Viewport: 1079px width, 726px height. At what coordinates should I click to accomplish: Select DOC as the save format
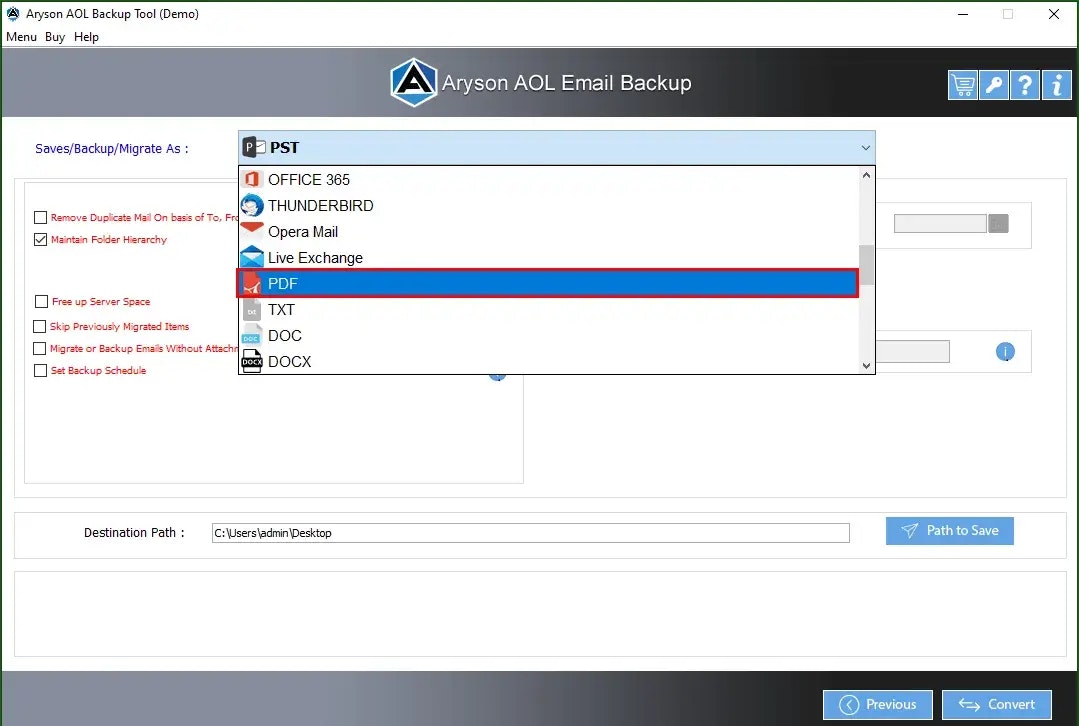coord(548,336)
